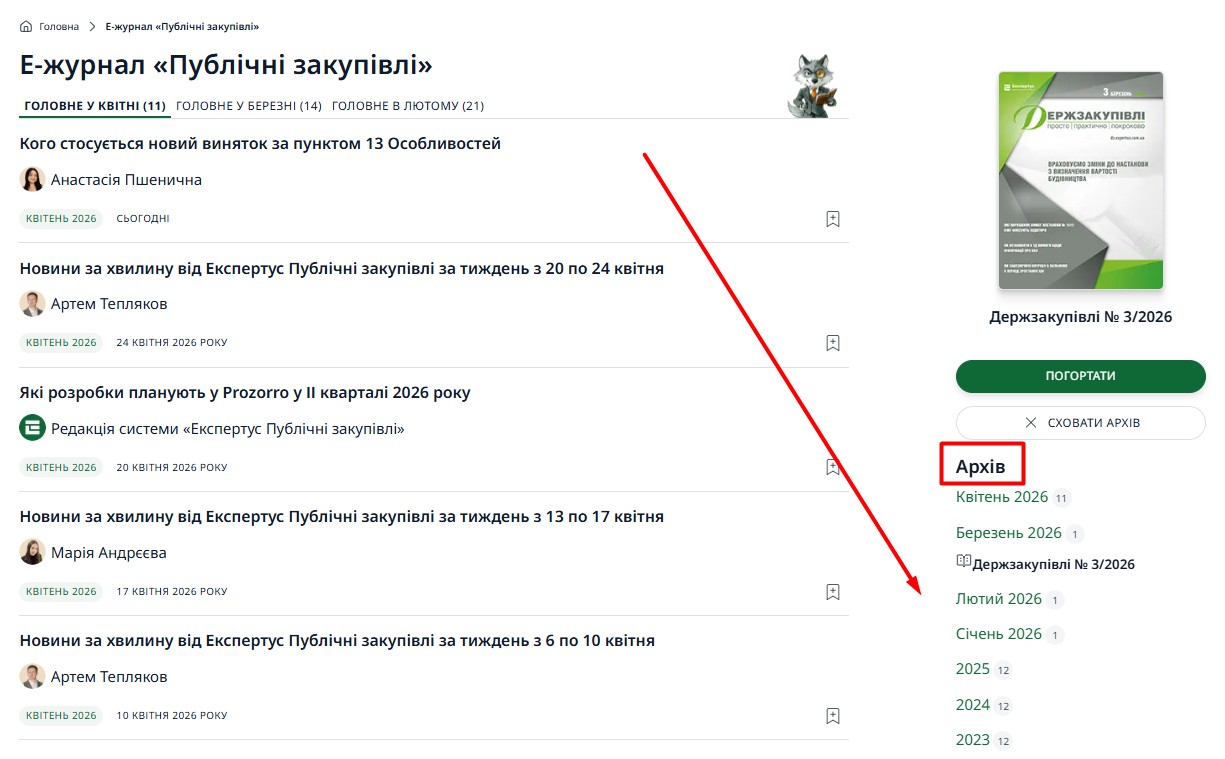Expand the 2025 archive year

tap(973, 669)
